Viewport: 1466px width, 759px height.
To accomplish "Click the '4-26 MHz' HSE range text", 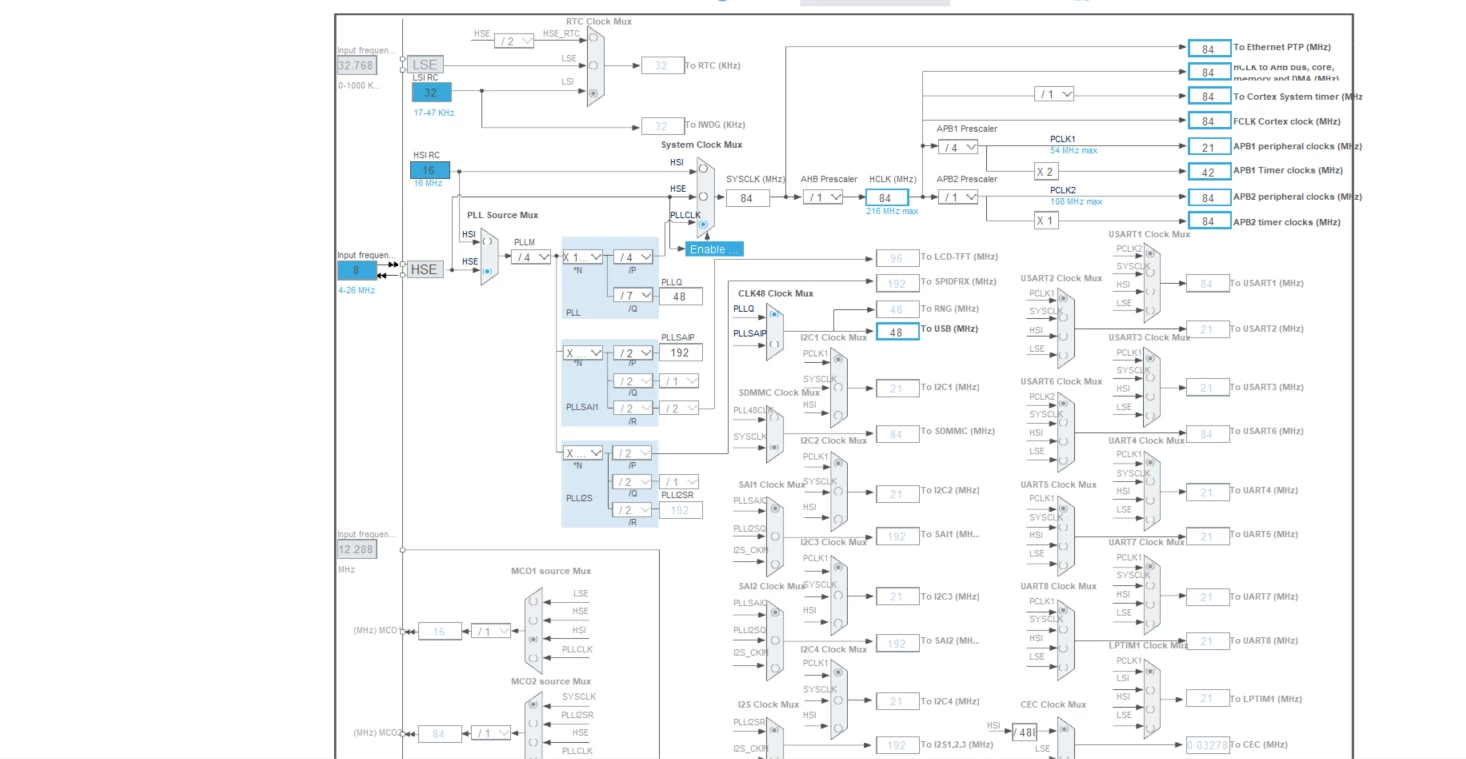I will [x=356, y=290].
